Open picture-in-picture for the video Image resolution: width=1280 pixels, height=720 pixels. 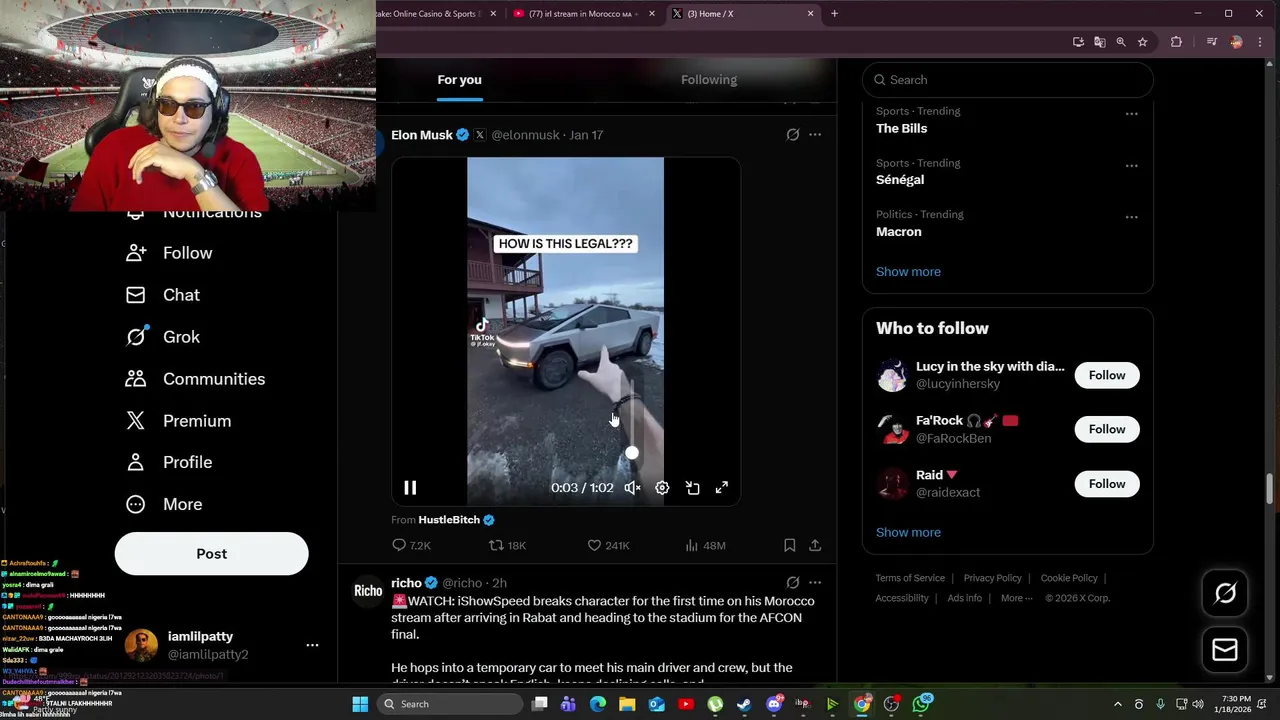coord(692,488)
